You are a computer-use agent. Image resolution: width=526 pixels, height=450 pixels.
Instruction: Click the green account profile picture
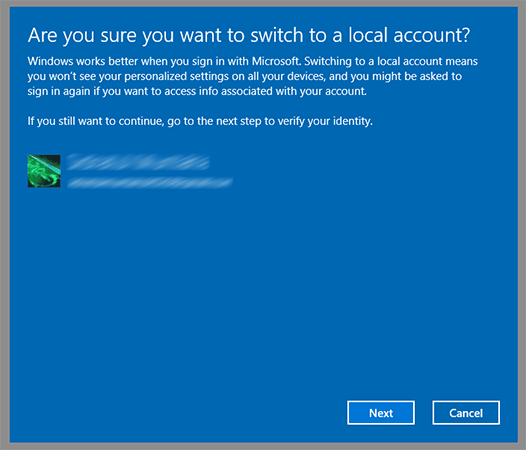44,171
